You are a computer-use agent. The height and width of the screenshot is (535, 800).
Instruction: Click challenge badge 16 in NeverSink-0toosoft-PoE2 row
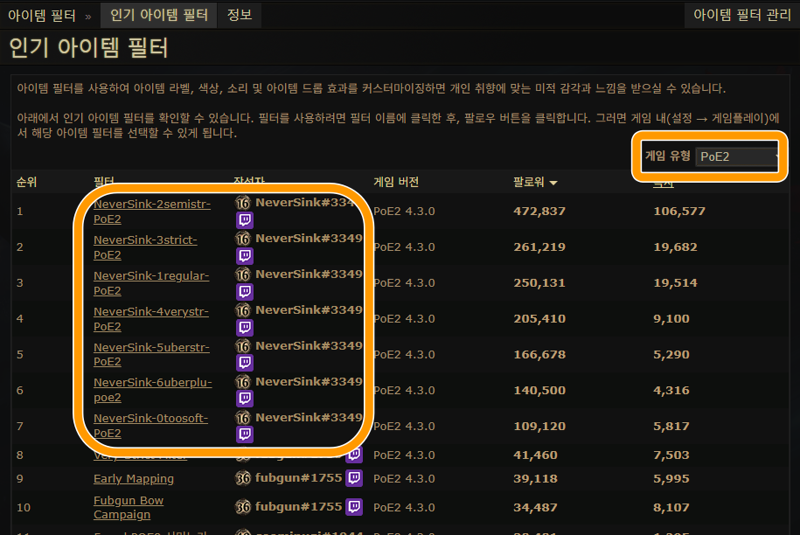pos(243,417)
